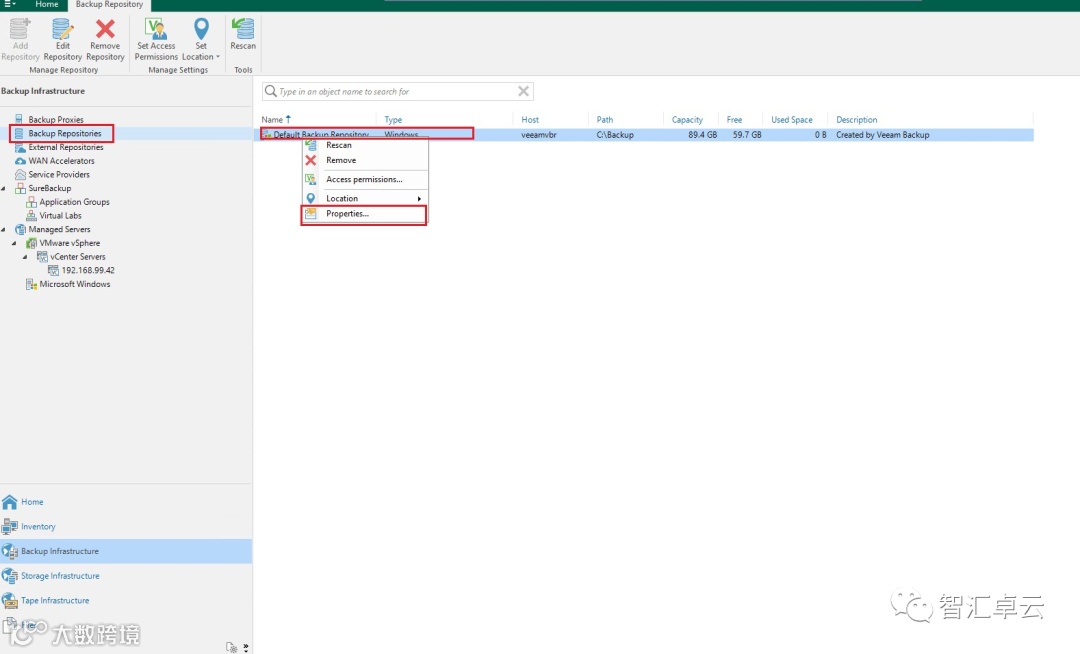Select Backup Proxies in the tree
The height and width of the screenshot is (654, 1080).
(x=56, y=120)
